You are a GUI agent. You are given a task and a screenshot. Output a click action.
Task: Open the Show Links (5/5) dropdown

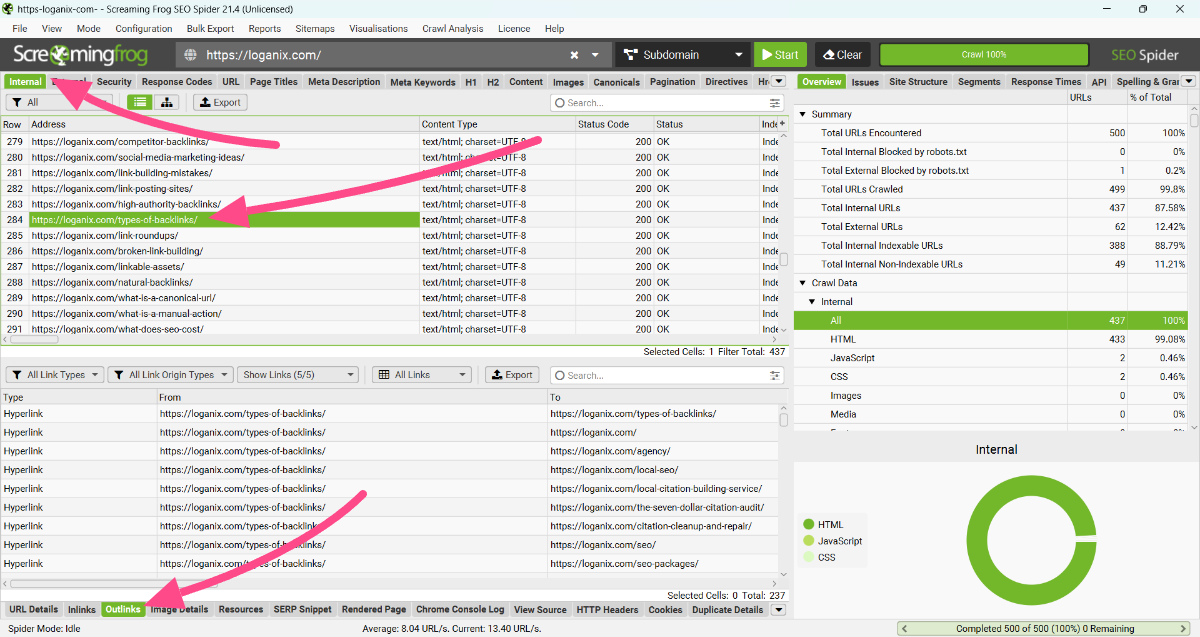[x=297, y=375]
